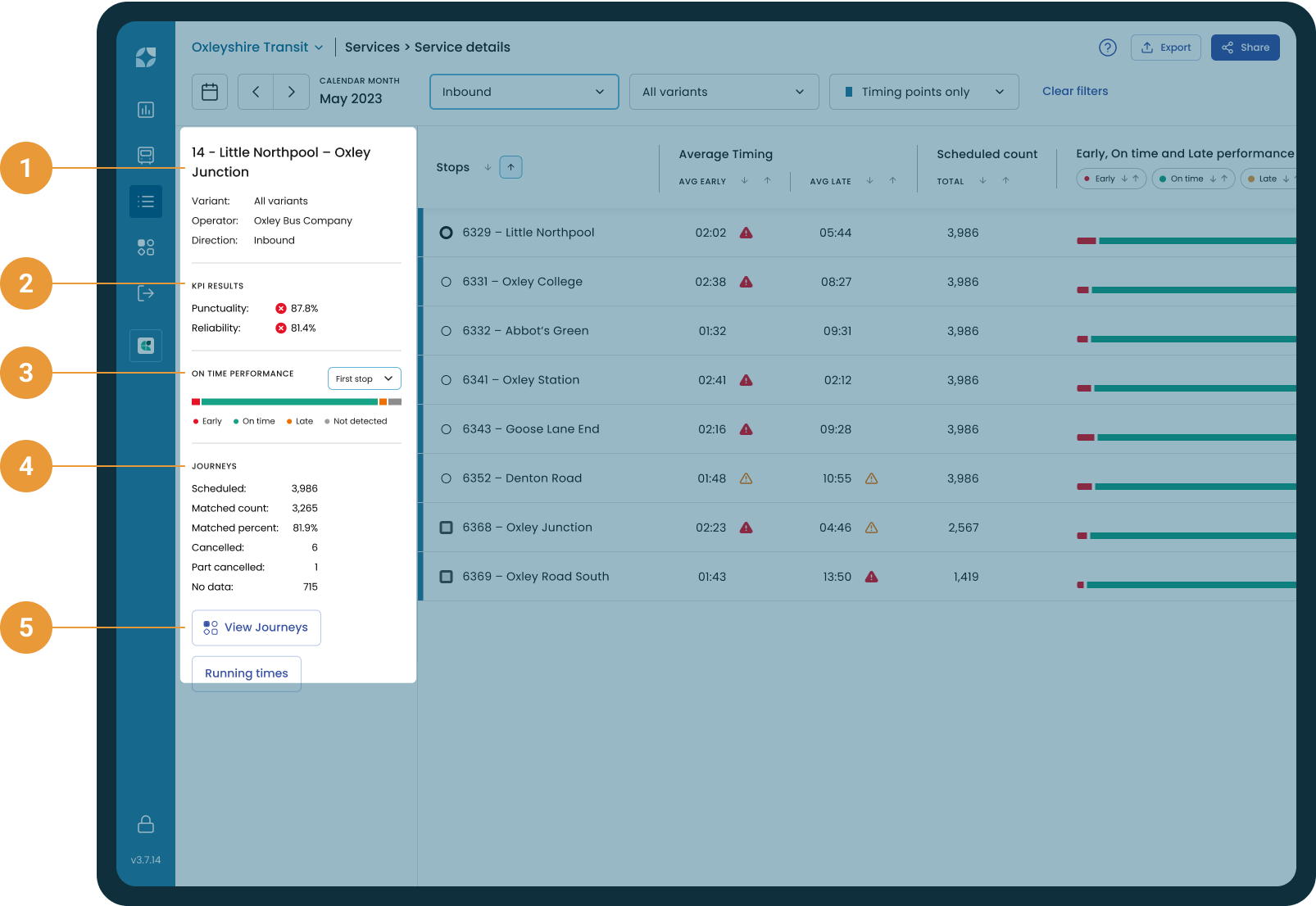This screenshot has height=906, width=1316.
Task: Select 6331 – Oxley College stop marker
Action: coord(446,282)
